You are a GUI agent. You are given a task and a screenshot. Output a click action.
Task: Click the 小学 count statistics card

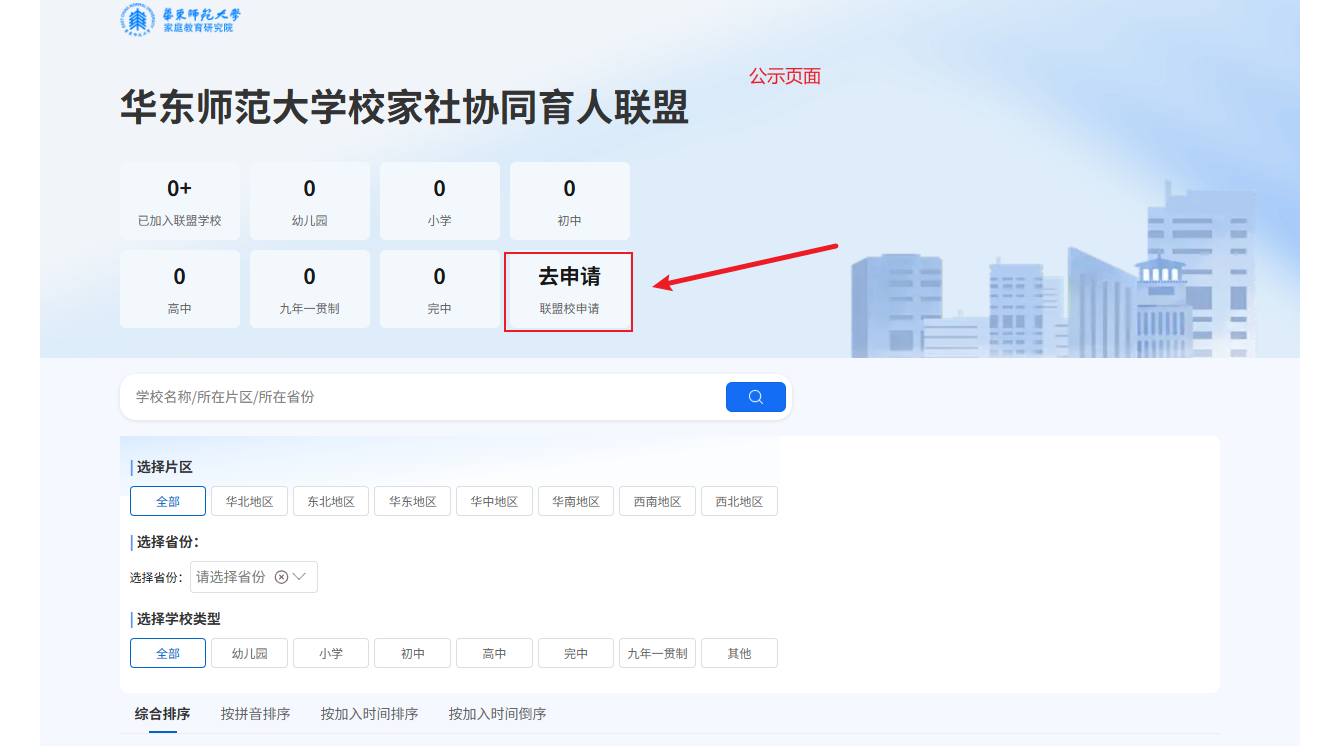pyautogui.click(x=439, y=201)
